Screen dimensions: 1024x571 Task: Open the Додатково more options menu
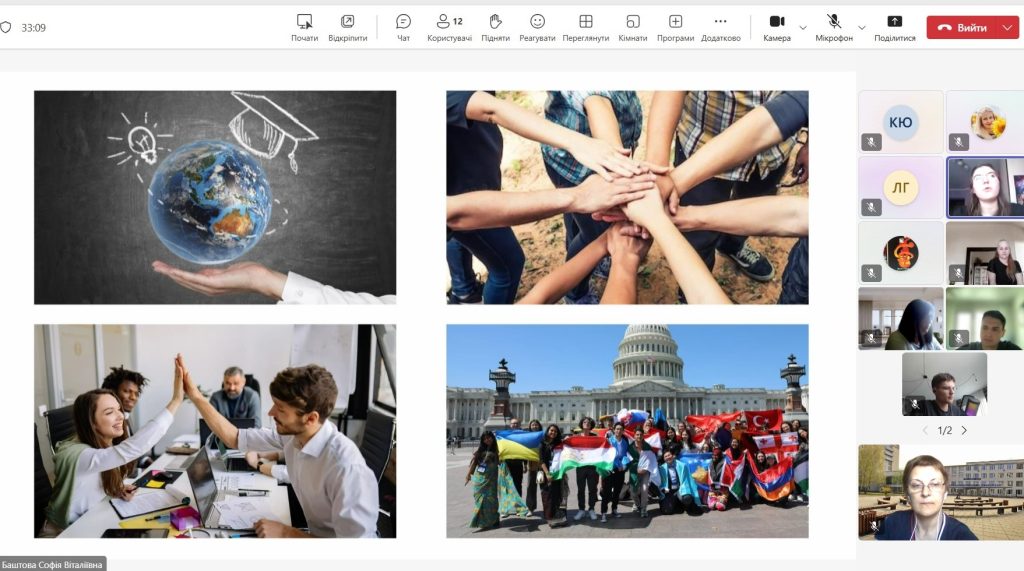point(720,27)
